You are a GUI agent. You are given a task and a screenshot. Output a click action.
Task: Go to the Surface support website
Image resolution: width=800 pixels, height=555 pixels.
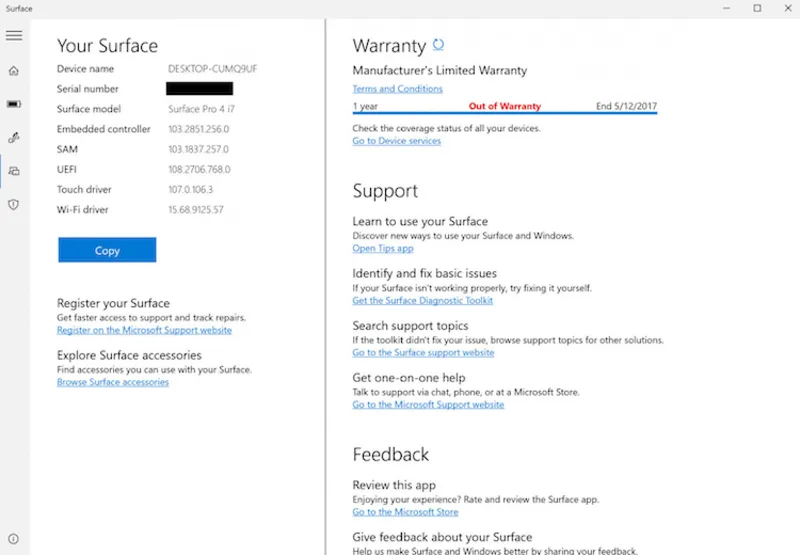pos(423,352)
